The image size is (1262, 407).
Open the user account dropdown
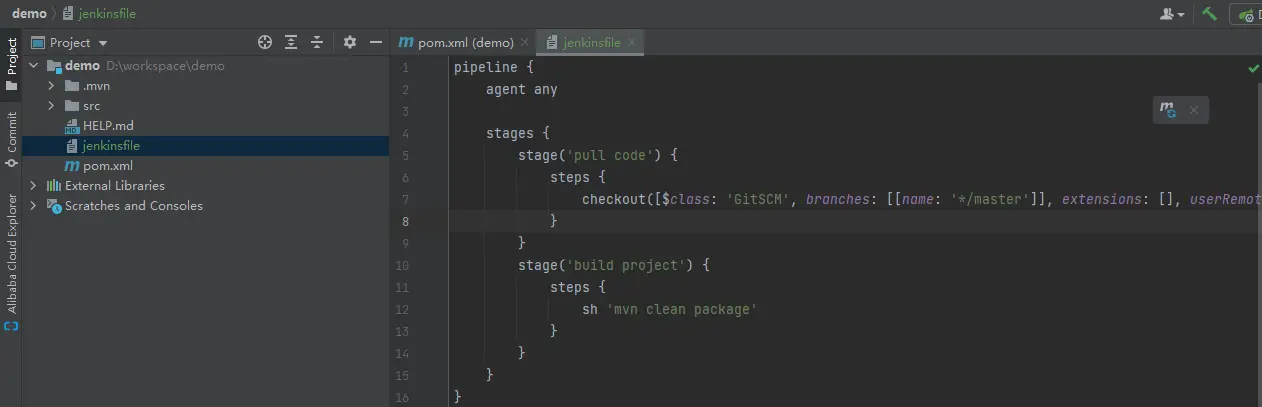(x=1172, y=14)
